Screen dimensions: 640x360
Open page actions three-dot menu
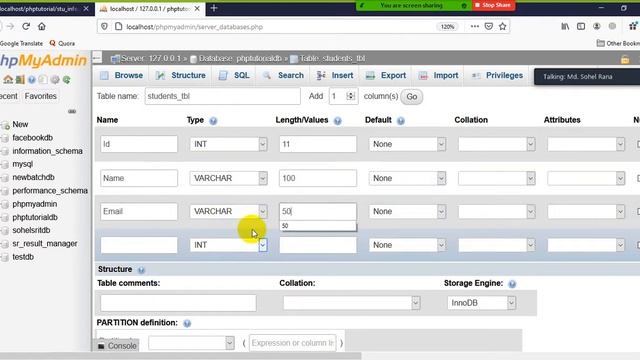[x=474, y=27]
